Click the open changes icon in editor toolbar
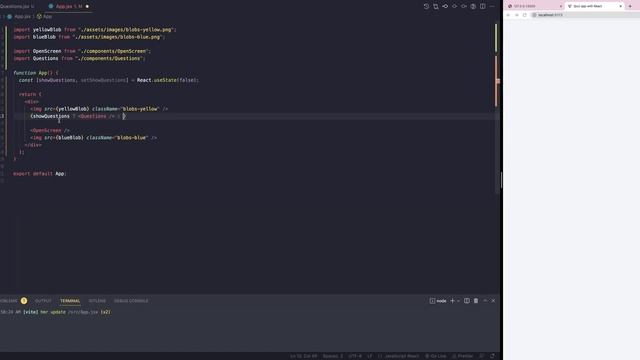Viewport: 640px width, 360px height. [x=436, y=7]
